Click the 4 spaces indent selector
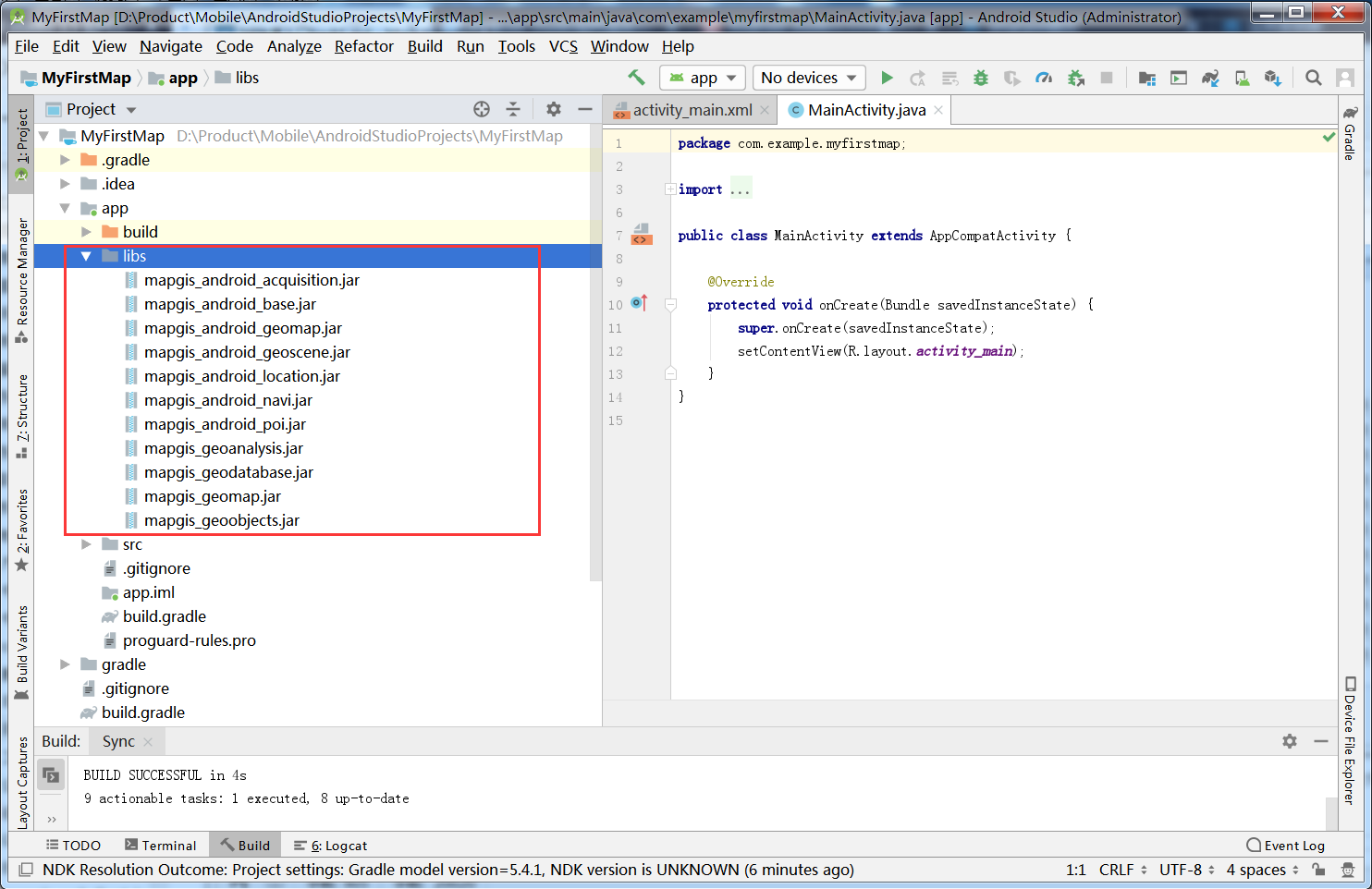The height and width of the screenshot is (889, 1372). tap(1262, 870)
